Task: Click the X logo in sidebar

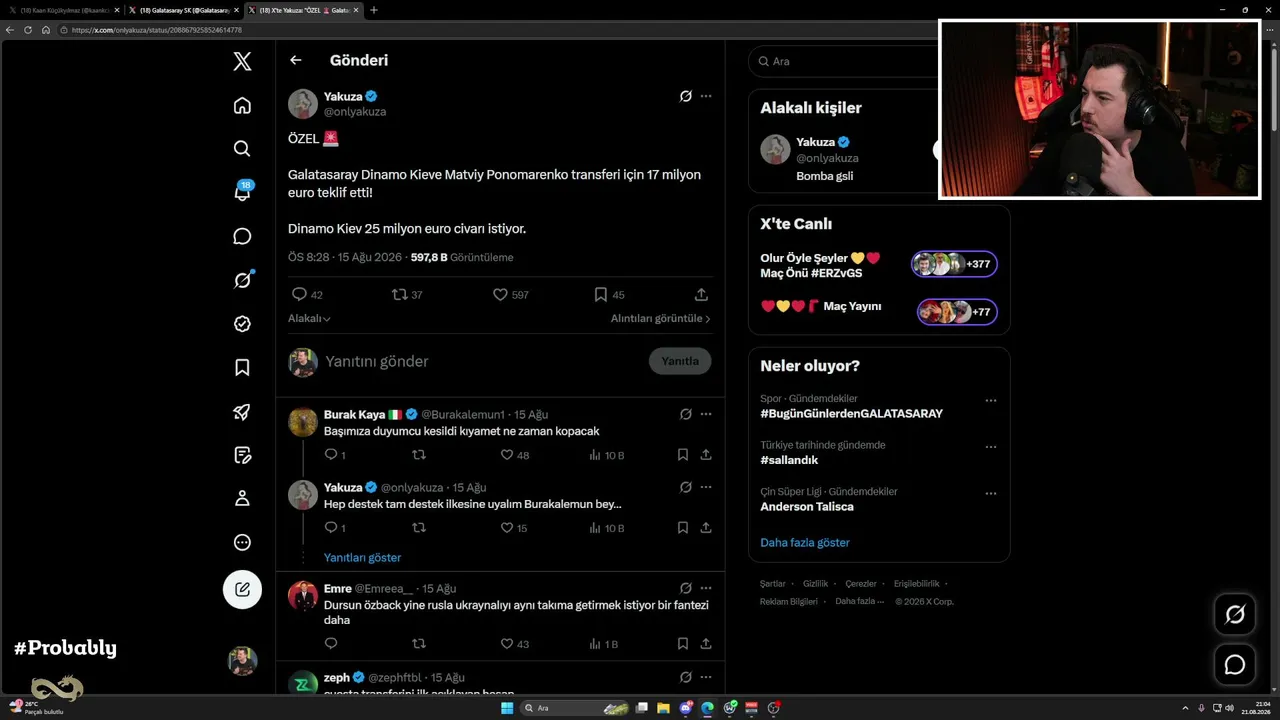Action: tap(242, 61)
